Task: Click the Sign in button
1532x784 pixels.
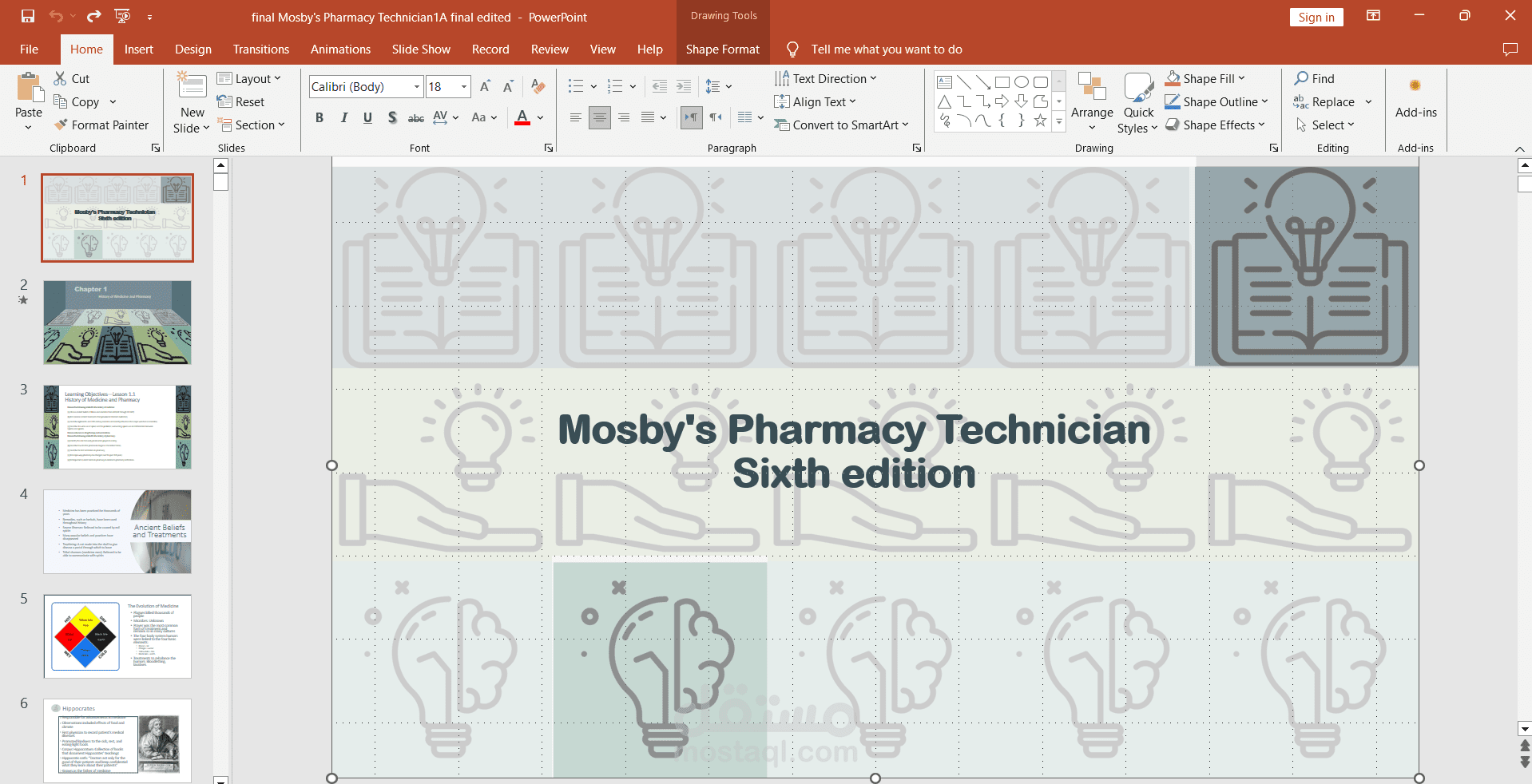Action: pyautogui.click(x=1316, y=17)
